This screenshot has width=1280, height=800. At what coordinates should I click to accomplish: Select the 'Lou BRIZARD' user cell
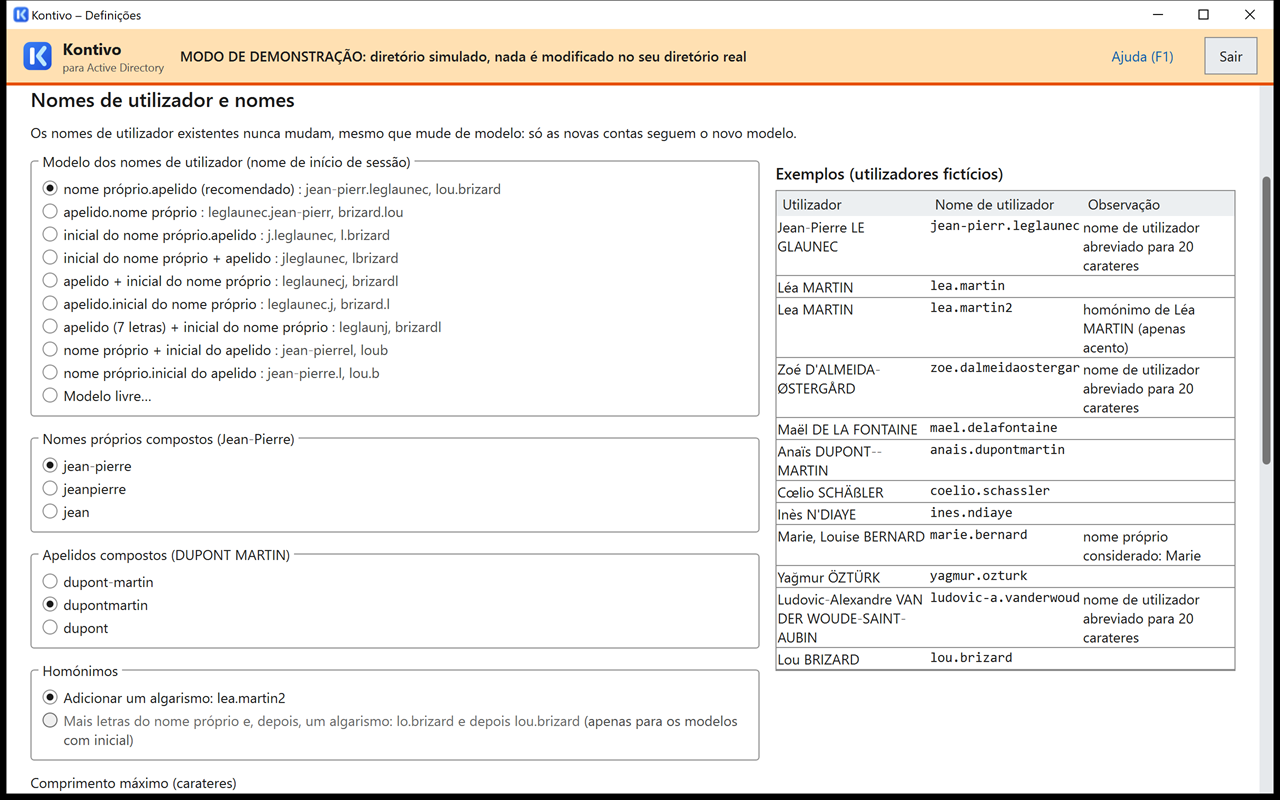click(x=852, y=659)
